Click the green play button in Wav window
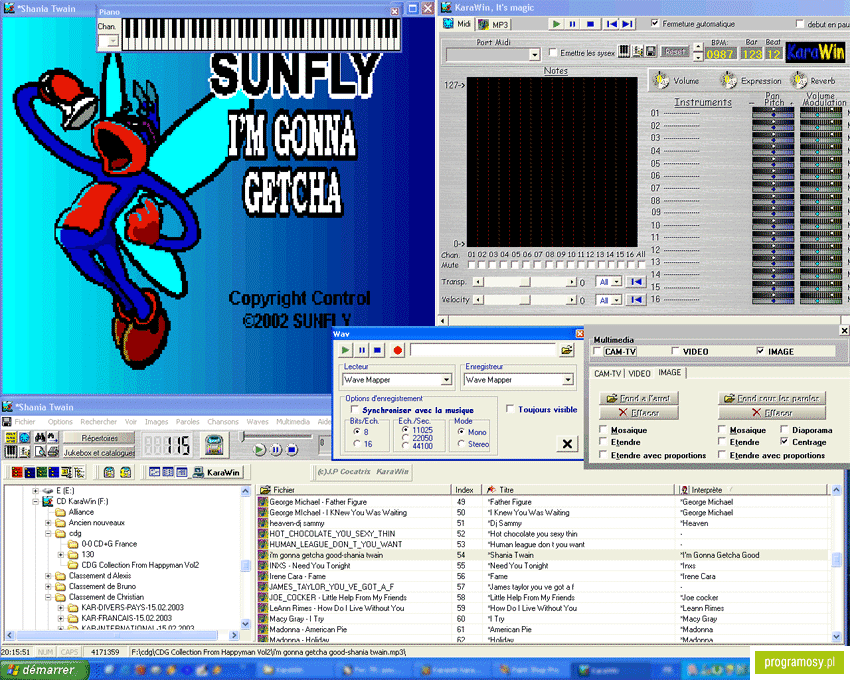 (x=345, y=350)
